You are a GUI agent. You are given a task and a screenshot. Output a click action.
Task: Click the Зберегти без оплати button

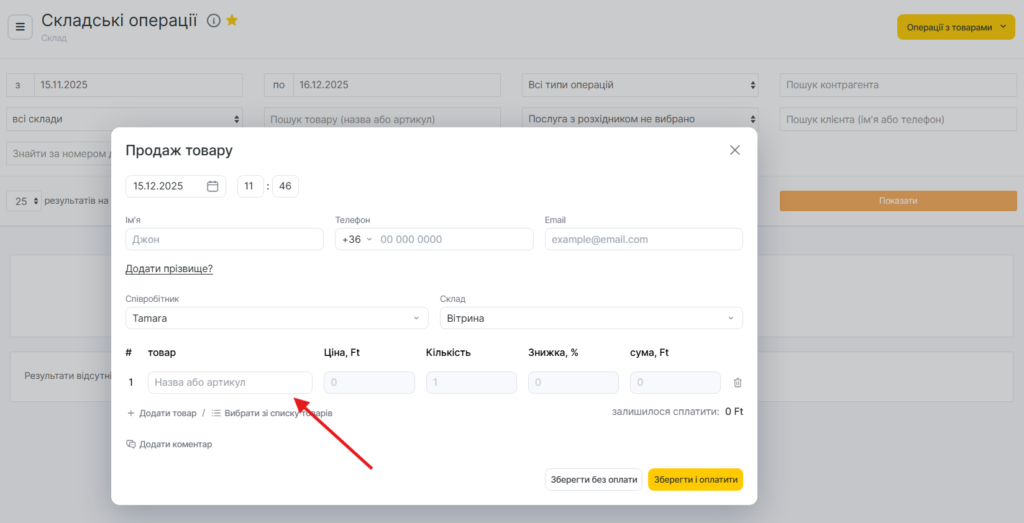[x=594, y=480]
